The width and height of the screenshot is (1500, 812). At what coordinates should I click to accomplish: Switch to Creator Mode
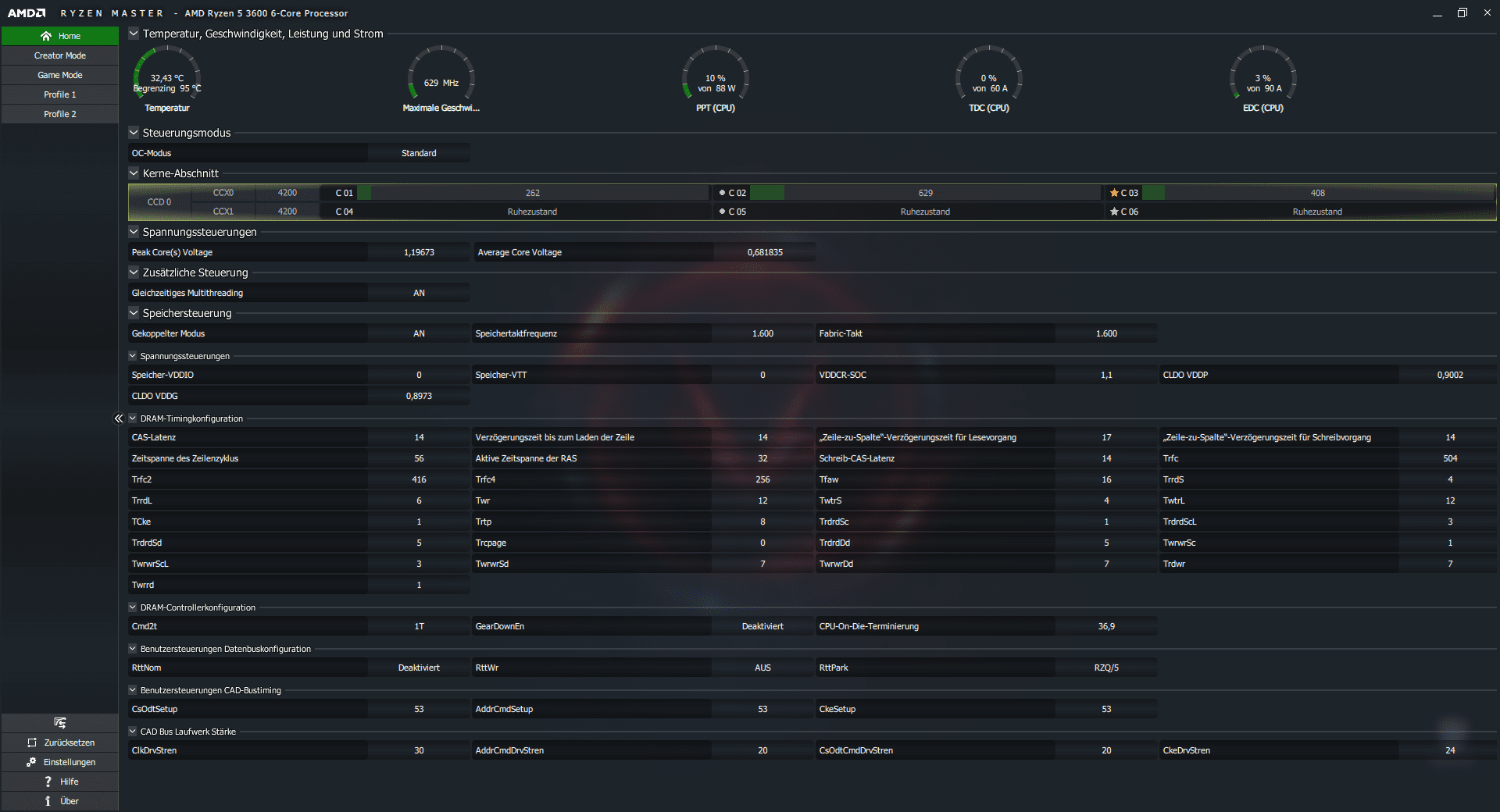tap(60, 55)
